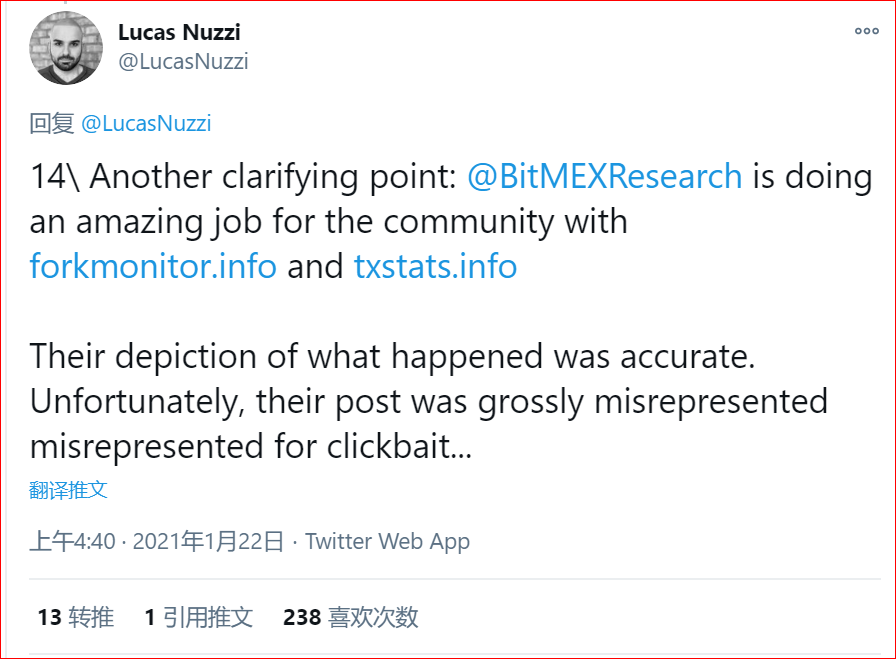
Task: Show the 238 喜欢次数 likes list
Action: (350, 617)
